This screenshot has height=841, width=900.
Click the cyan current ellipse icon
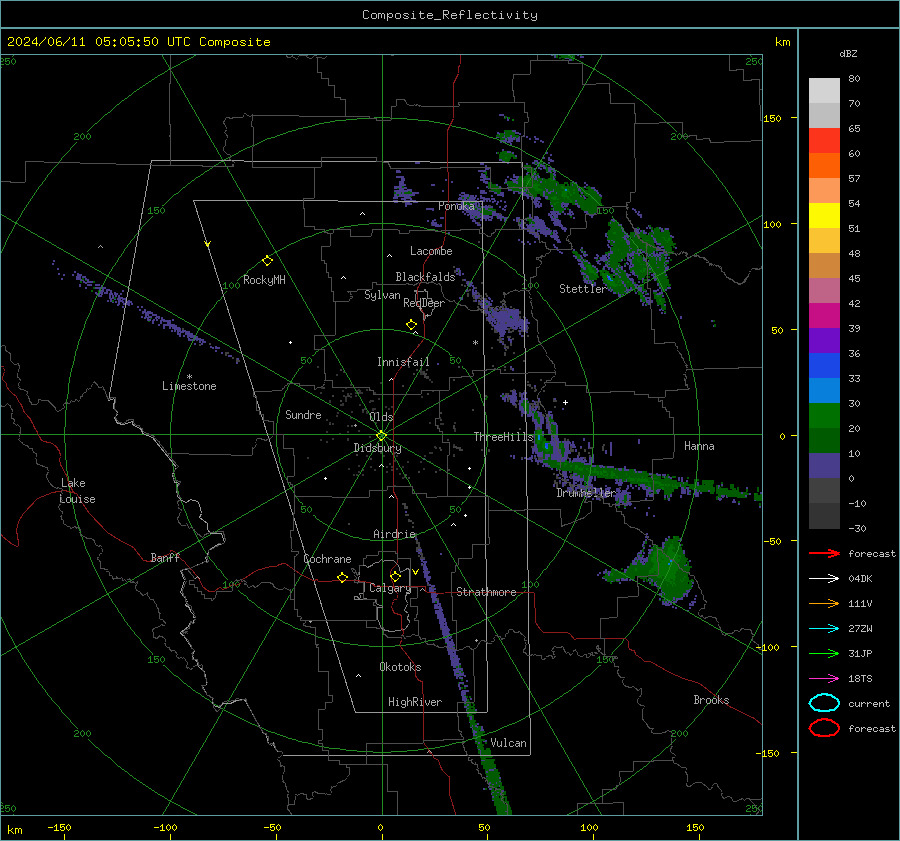pyautogui.click(x=824, y=703)
